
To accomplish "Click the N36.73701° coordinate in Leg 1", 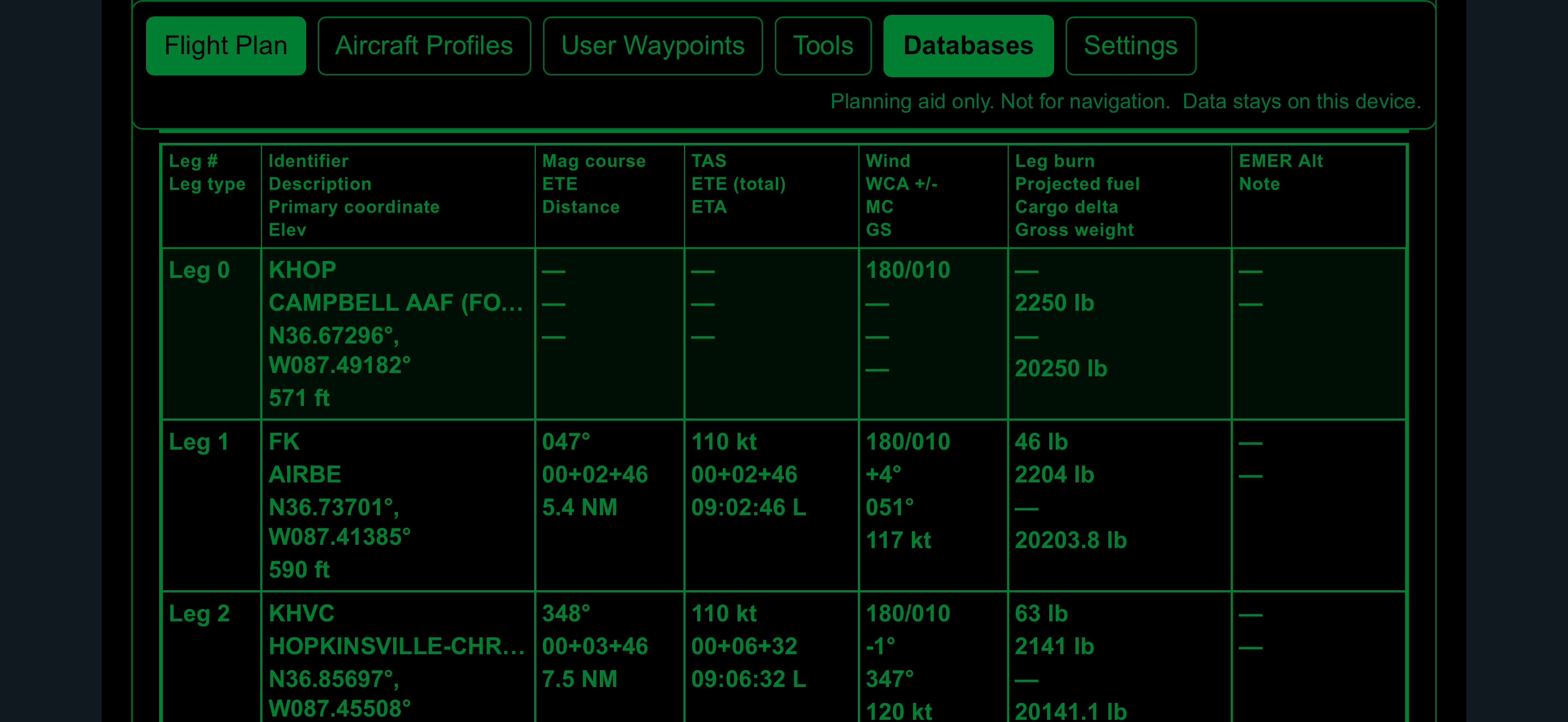I will point(334,507).
